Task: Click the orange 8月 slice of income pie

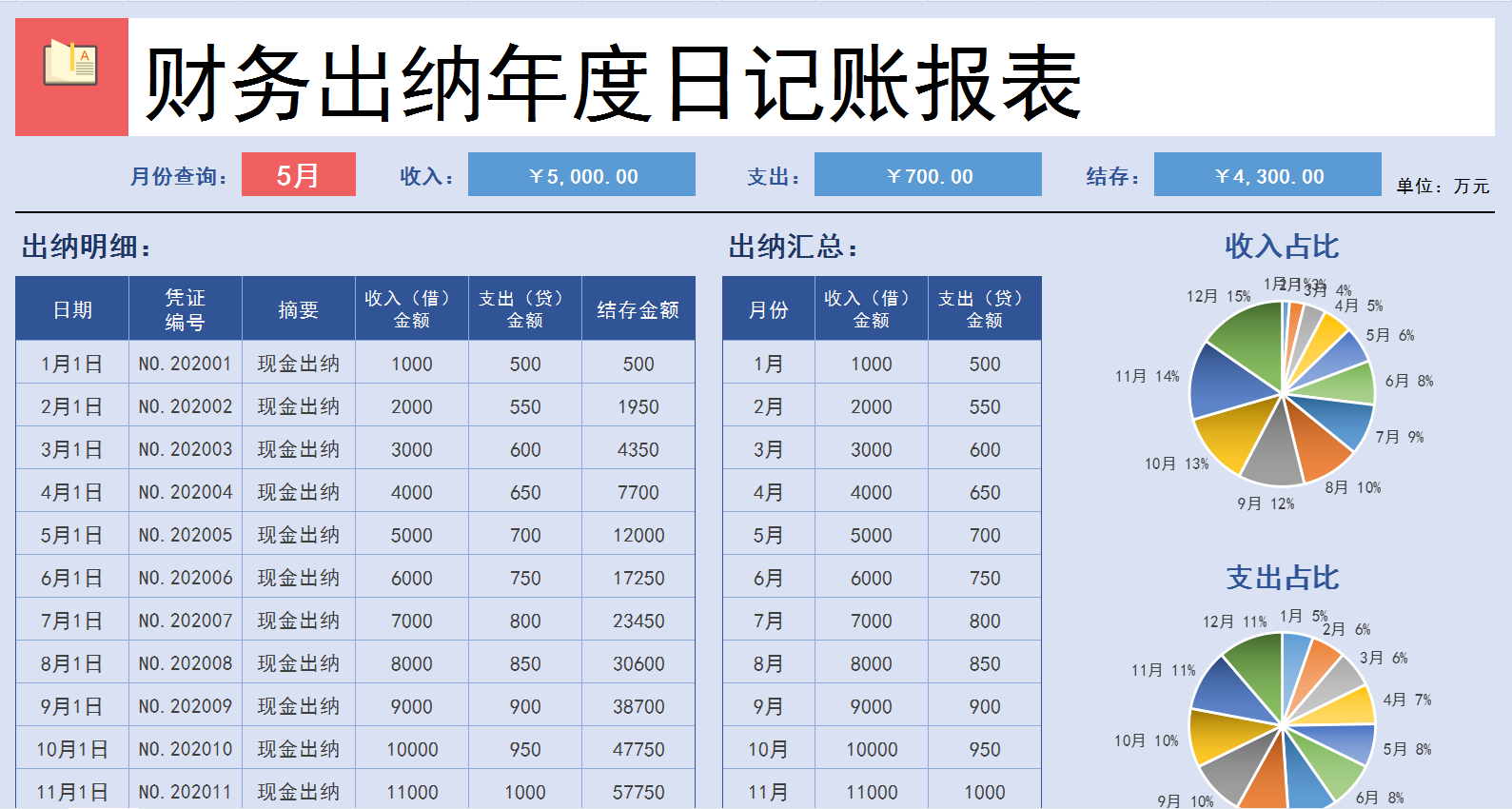Action: [x=1316, y=442]
